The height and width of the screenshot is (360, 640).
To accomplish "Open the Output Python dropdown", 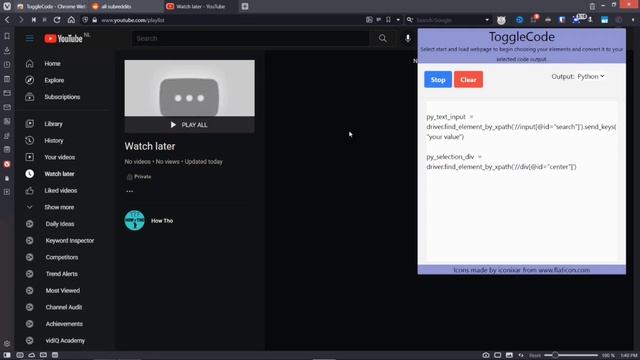I will pos(591,76).
